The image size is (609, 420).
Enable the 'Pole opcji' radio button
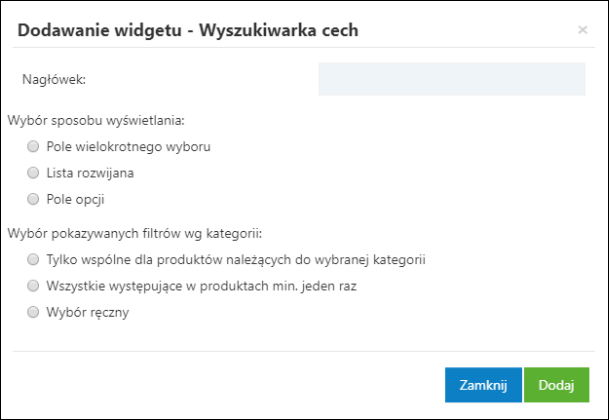point(33,198)
